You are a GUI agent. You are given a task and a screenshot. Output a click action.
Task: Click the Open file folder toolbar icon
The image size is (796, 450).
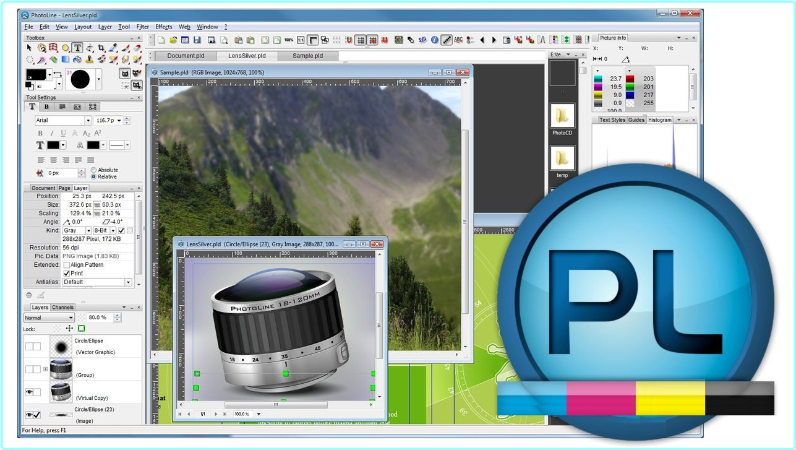coord(174,40)
